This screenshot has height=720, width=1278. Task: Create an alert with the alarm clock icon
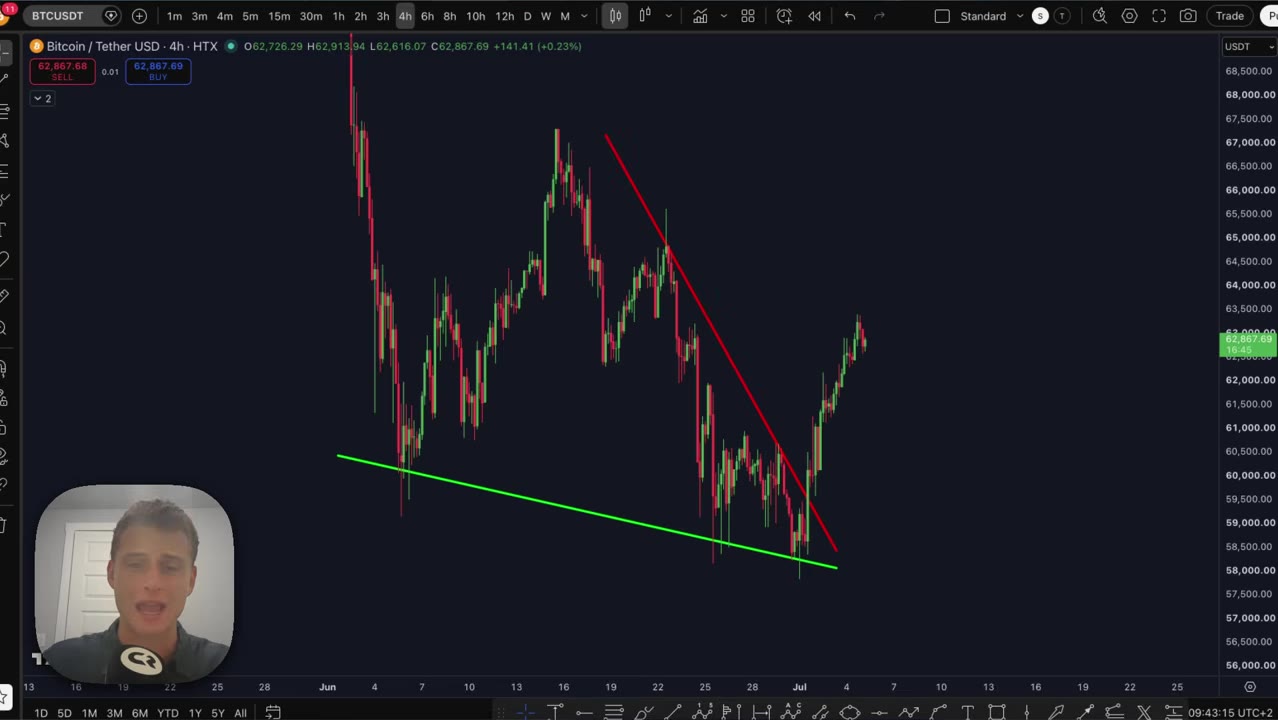pyautogui.click(x=784, y=16)
